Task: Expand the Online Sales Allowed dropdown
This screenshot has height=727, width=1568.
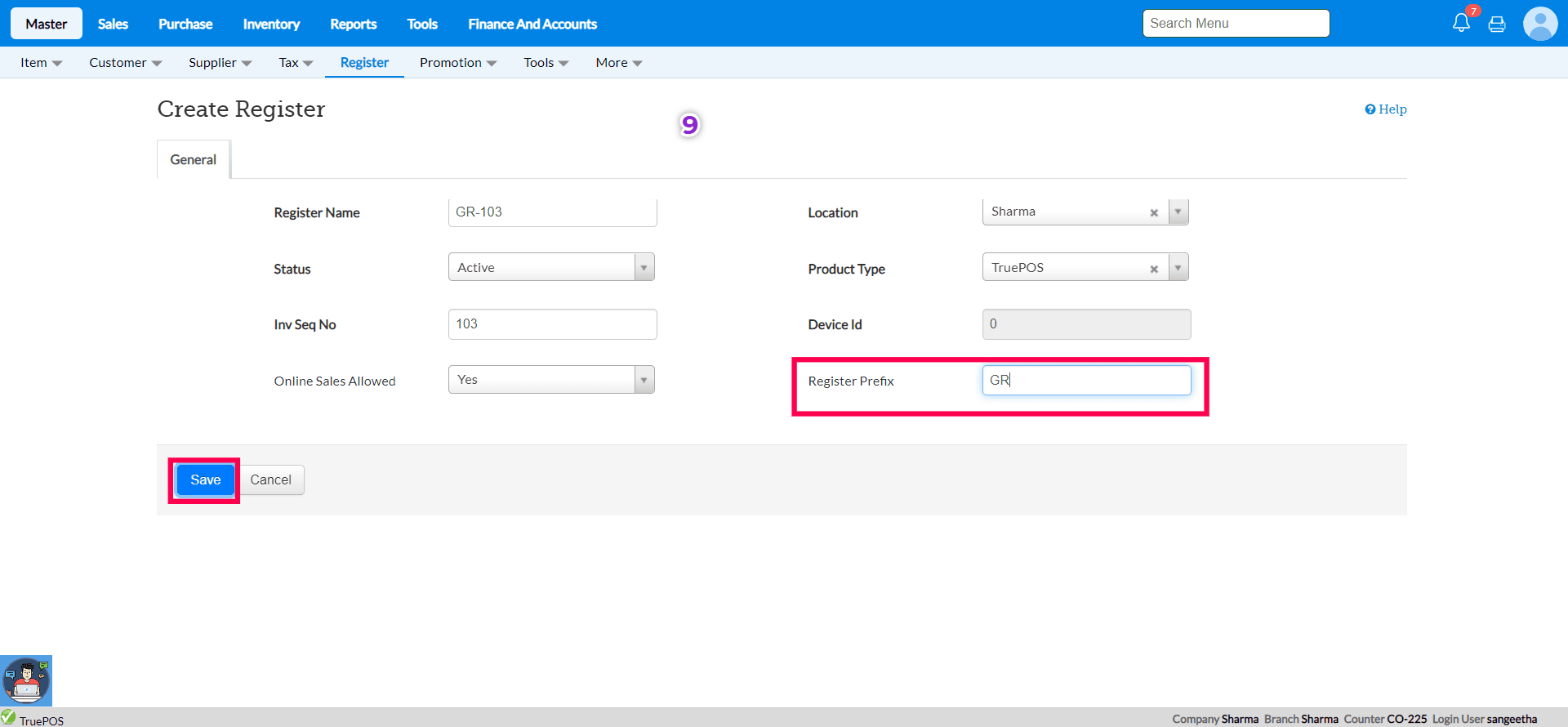Action: [644, 380]
